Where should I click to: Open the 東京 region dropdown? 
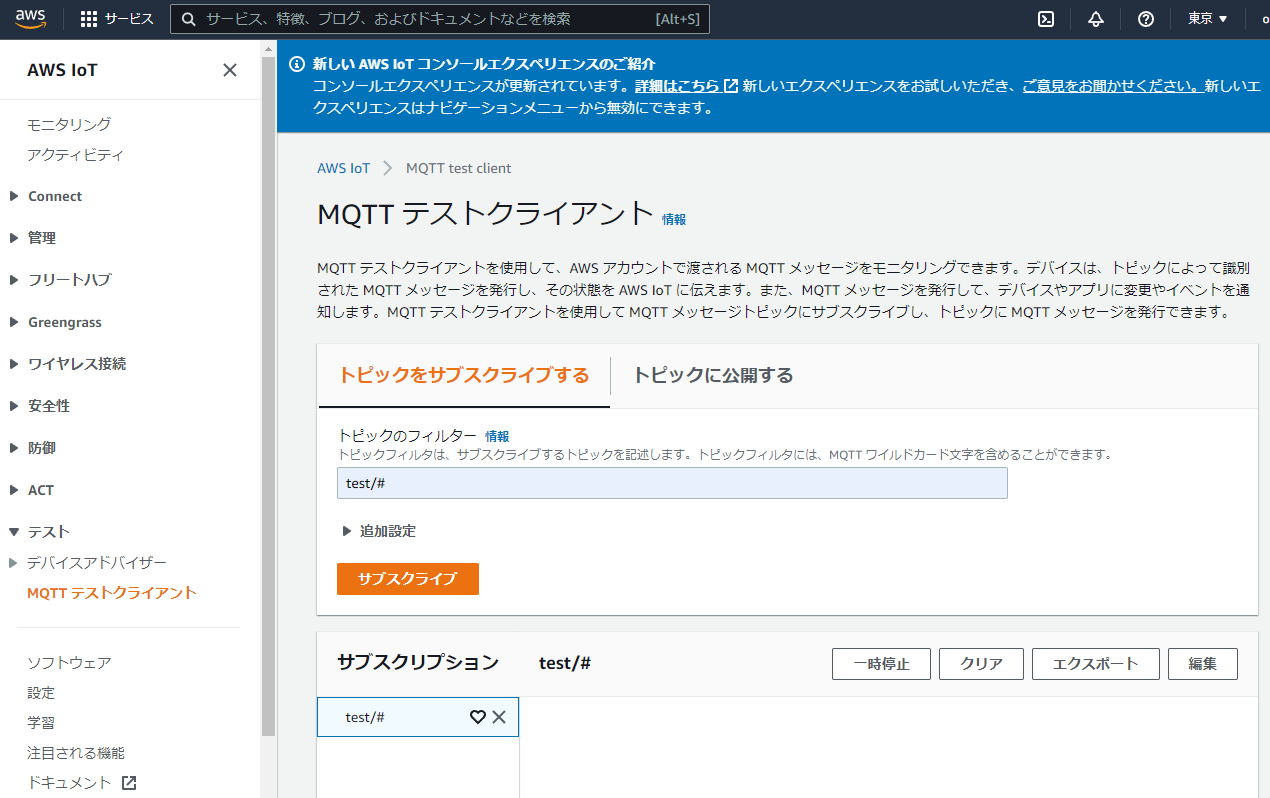1207,19
